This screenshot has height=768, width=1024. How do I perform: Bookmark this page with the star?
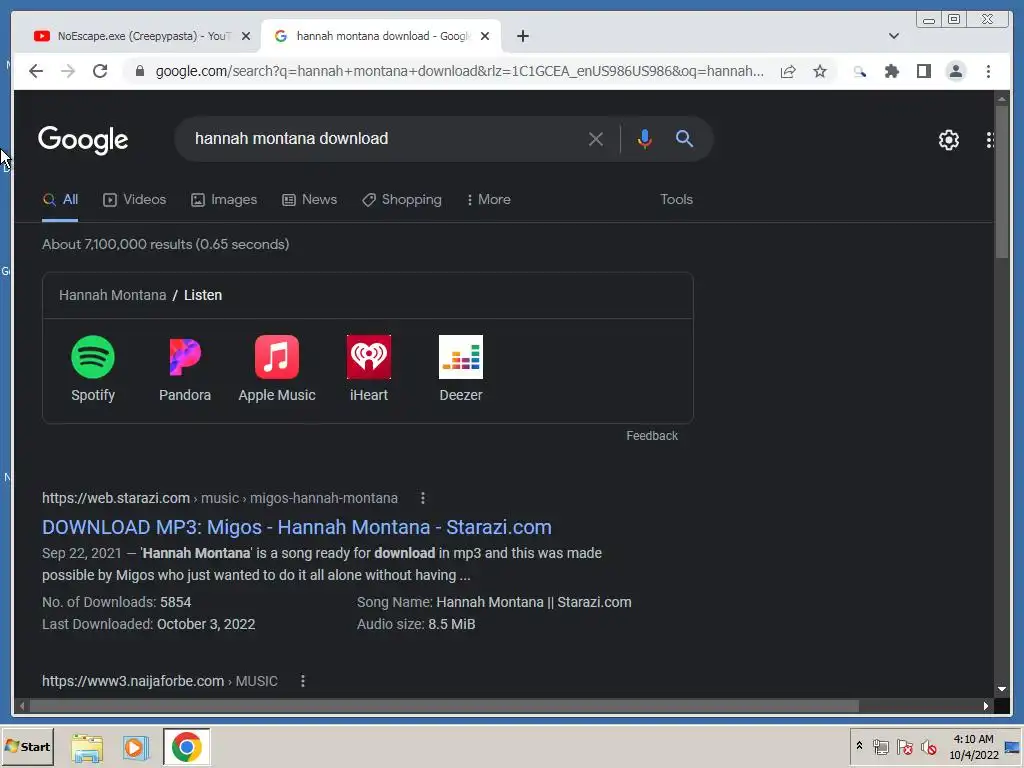coord(820,71)
